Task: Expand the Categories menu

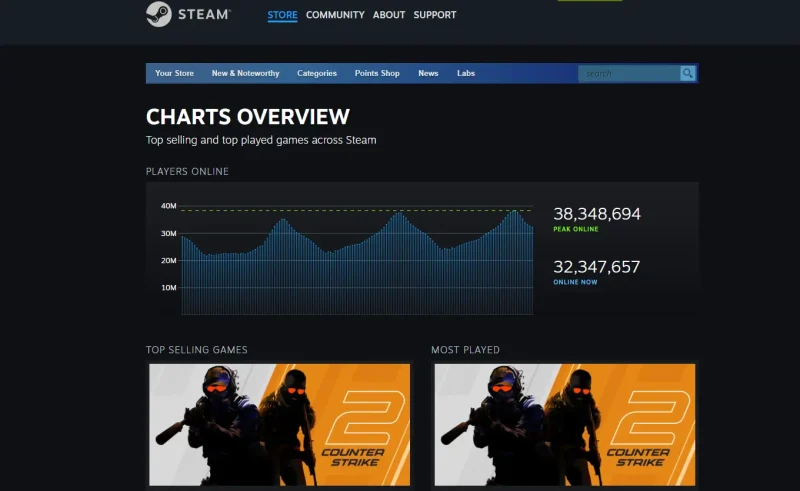Action: pyautogui.click(x=317, y=73)
